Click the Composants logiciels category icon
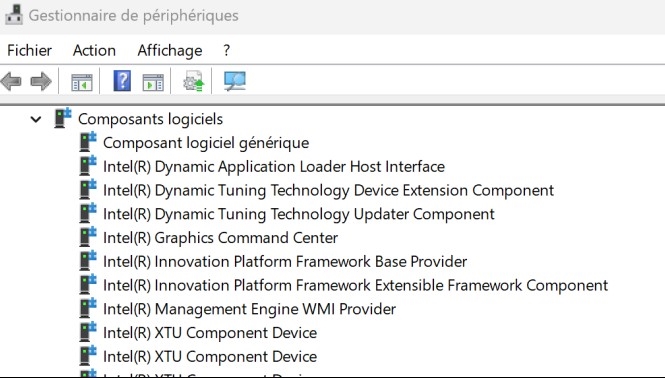The image size is (665, 378). (63, 118)
